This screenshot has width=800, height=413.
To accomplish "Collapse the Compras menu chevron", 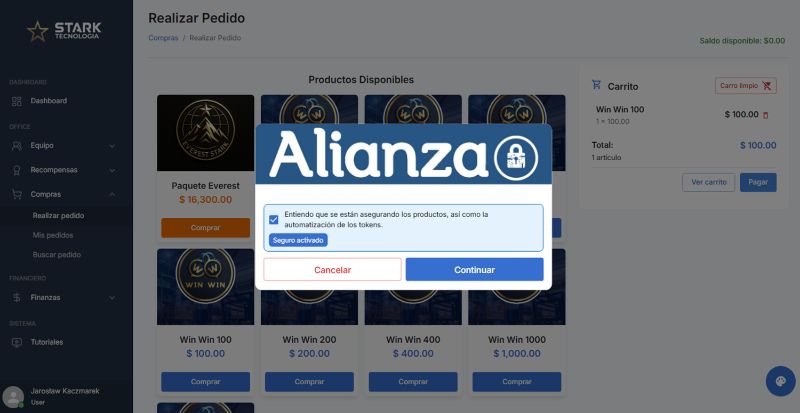I will [112, 195].
